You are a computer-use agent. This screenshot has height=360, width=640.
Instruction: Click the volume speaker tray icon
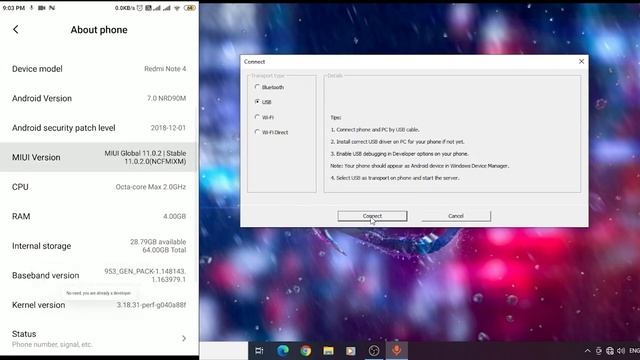click(x=621, y=351)
